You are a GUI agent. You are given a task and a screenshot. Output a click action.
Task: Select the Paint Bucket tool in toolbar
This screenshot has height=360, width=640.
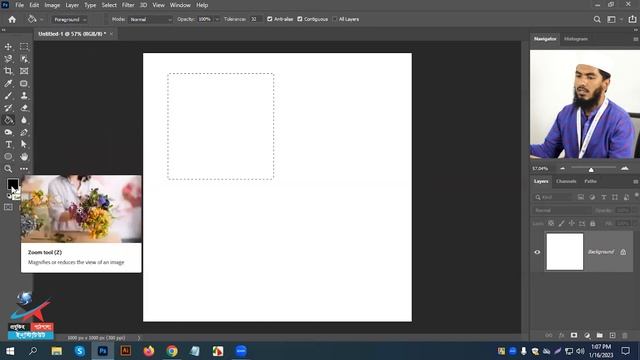(x=8, y=120)
